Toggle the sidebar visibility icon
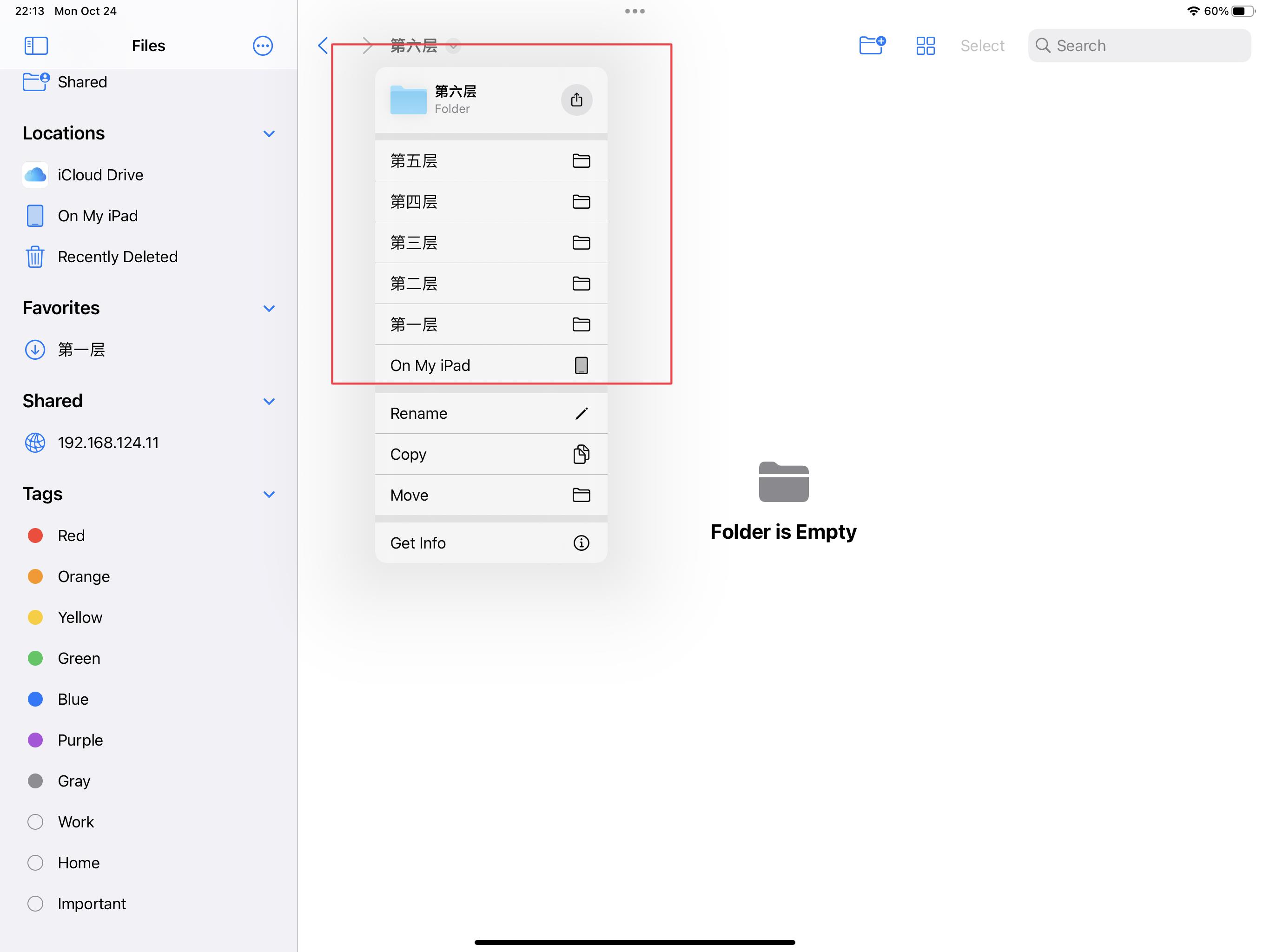The width and height of the screenshot is (1270, 952). tap(35, 46)
